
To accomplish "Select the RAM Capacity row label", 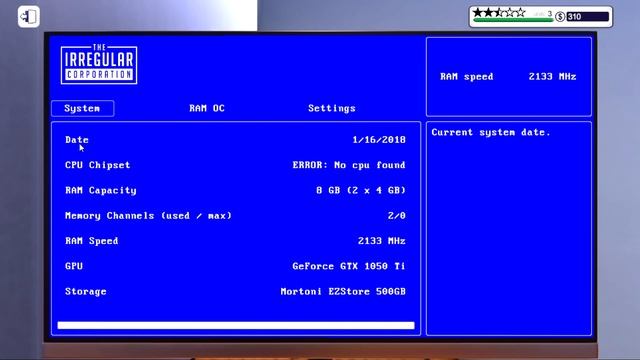I will pos(100,190).
